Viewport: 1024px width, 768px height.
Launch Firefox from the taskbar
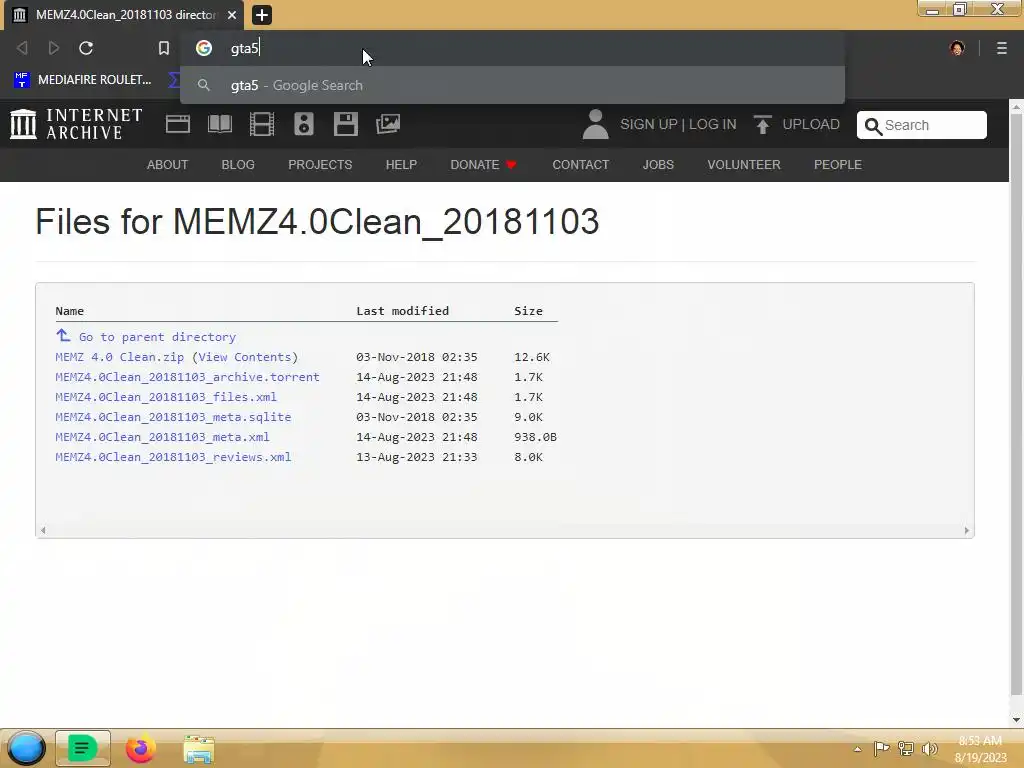[140, 748]
